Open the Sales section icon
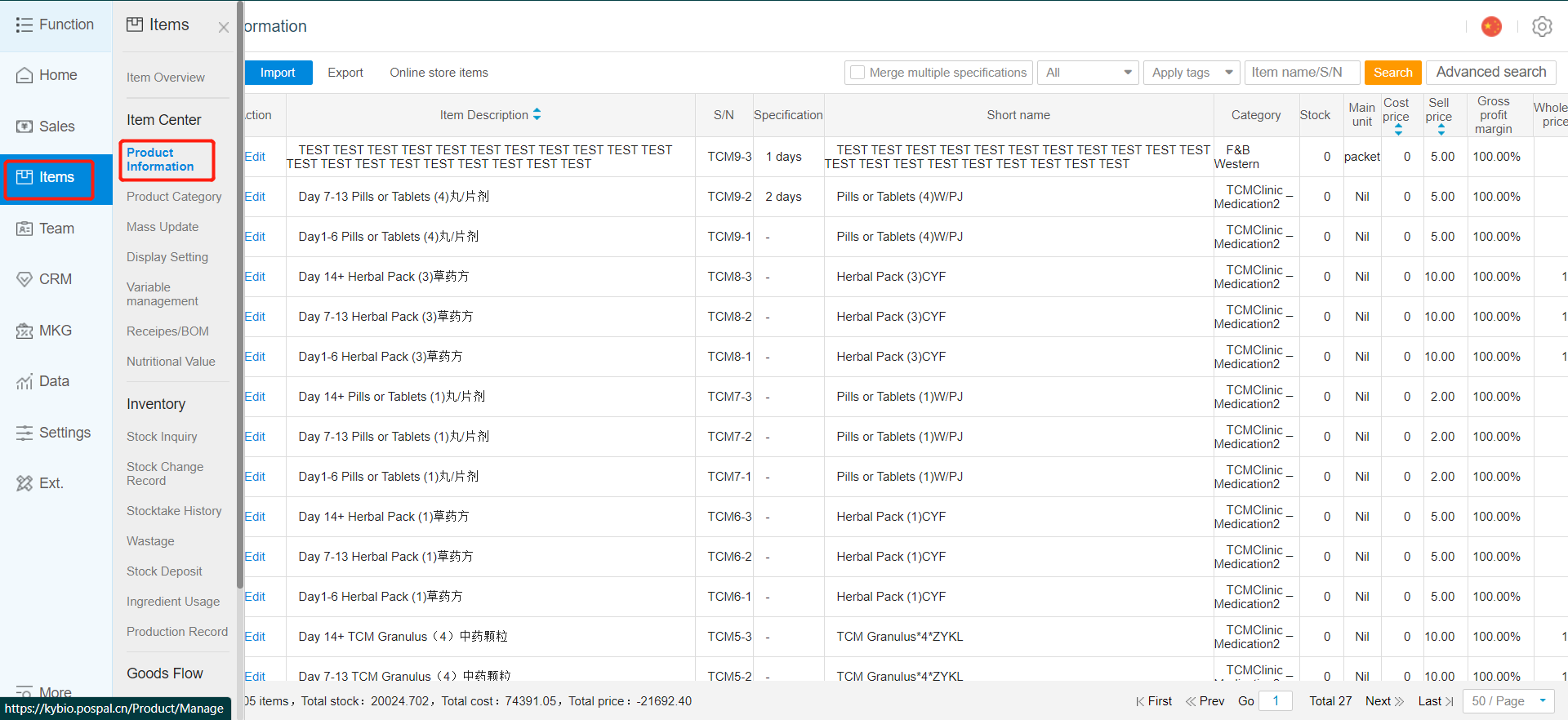This screenshot has width=1568, height=720. [24, 127]
